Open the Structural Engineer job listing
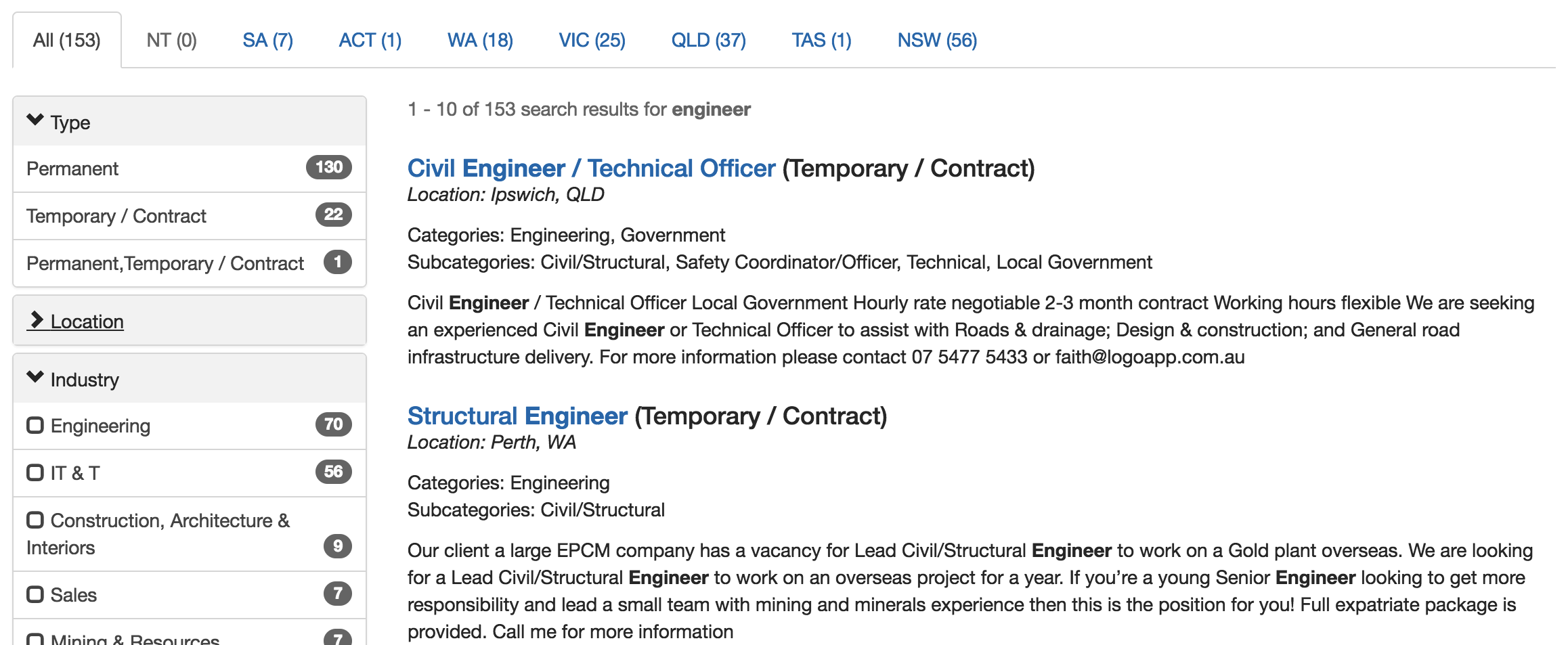The height and width of the screenshot is (645, 1568). tap(517, 416)
